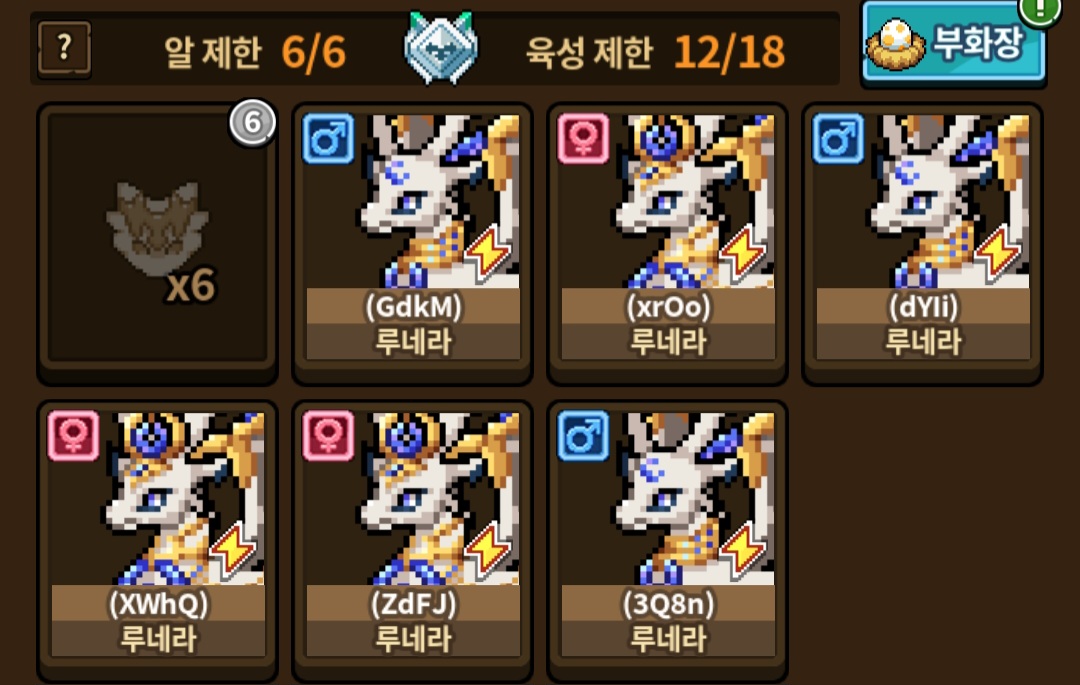Click lightning bolt icon on 3Q8n card

click(742, 549)
